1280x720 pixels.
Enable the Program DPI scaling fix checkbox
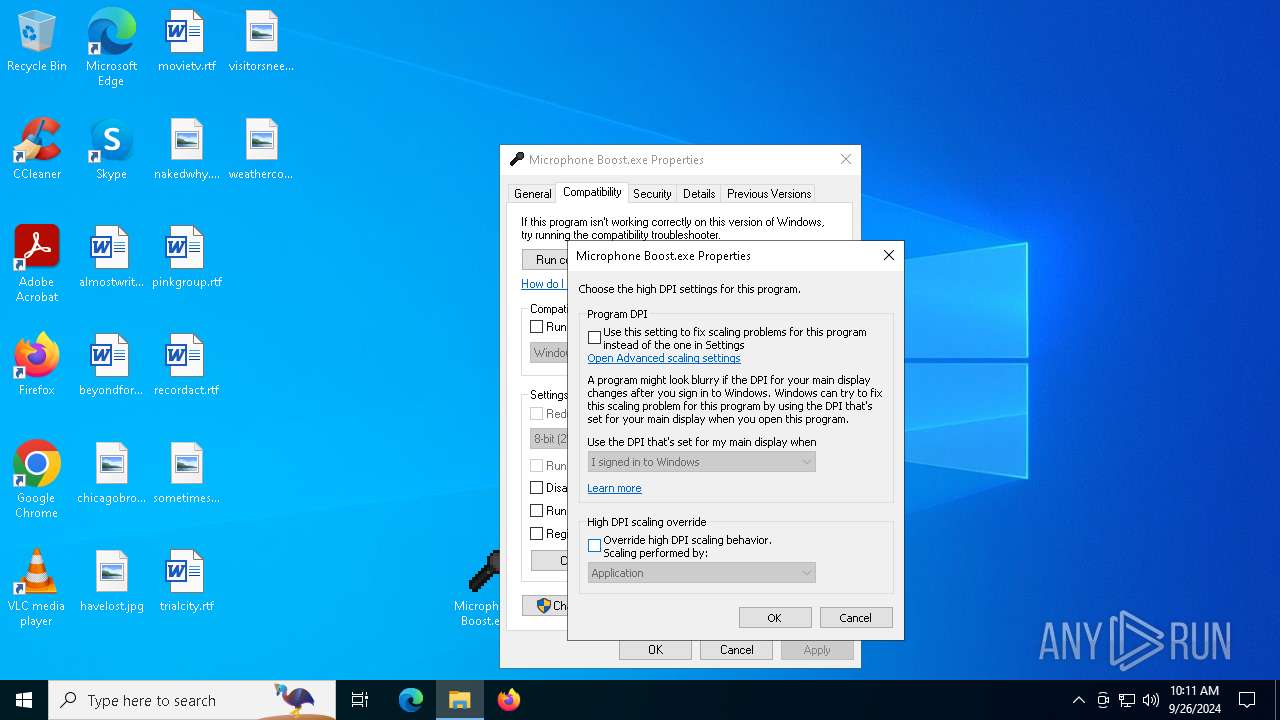click(x=594, y=338)
